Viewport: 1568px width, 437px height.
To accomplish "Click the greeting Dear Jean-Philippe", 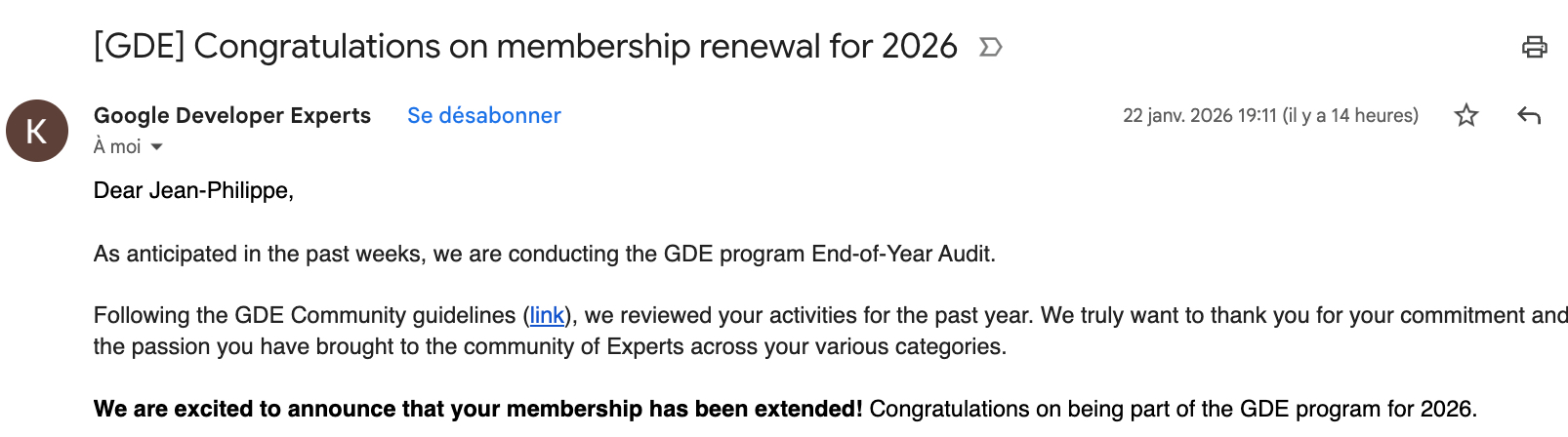I will [x=193, y=190].
